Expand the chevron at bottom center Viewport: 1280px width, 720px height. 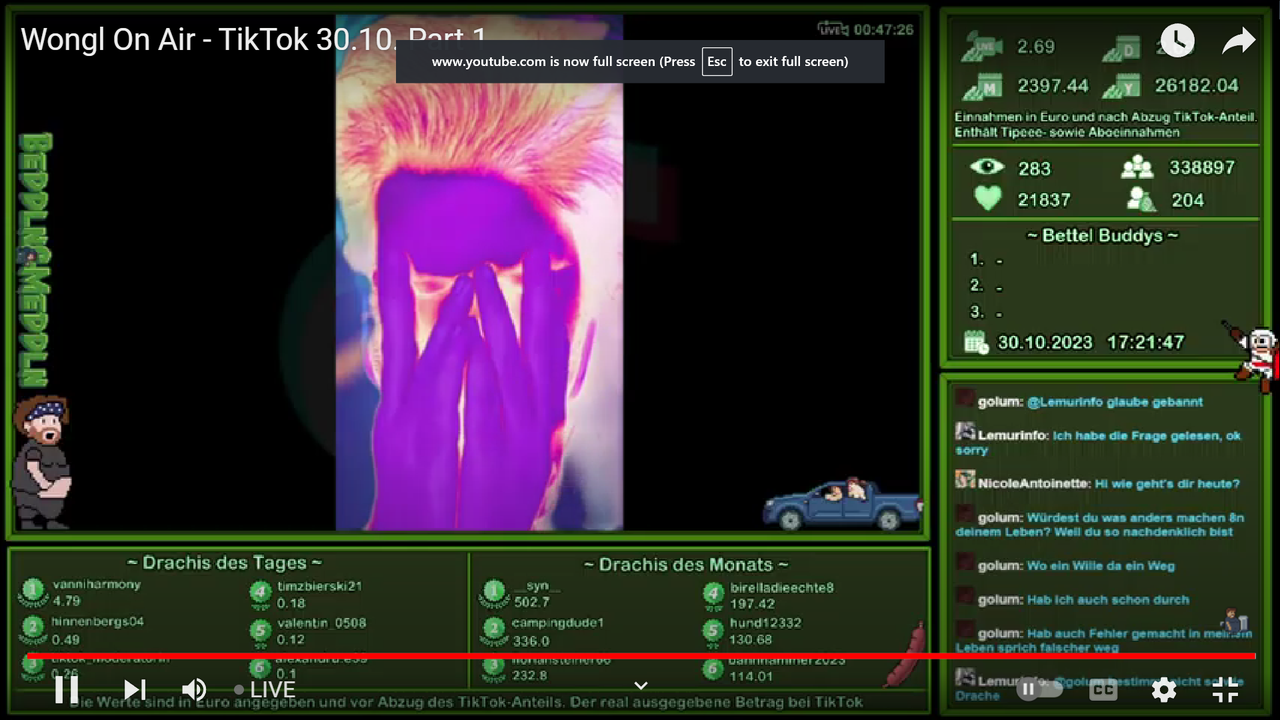pos(641,686)
